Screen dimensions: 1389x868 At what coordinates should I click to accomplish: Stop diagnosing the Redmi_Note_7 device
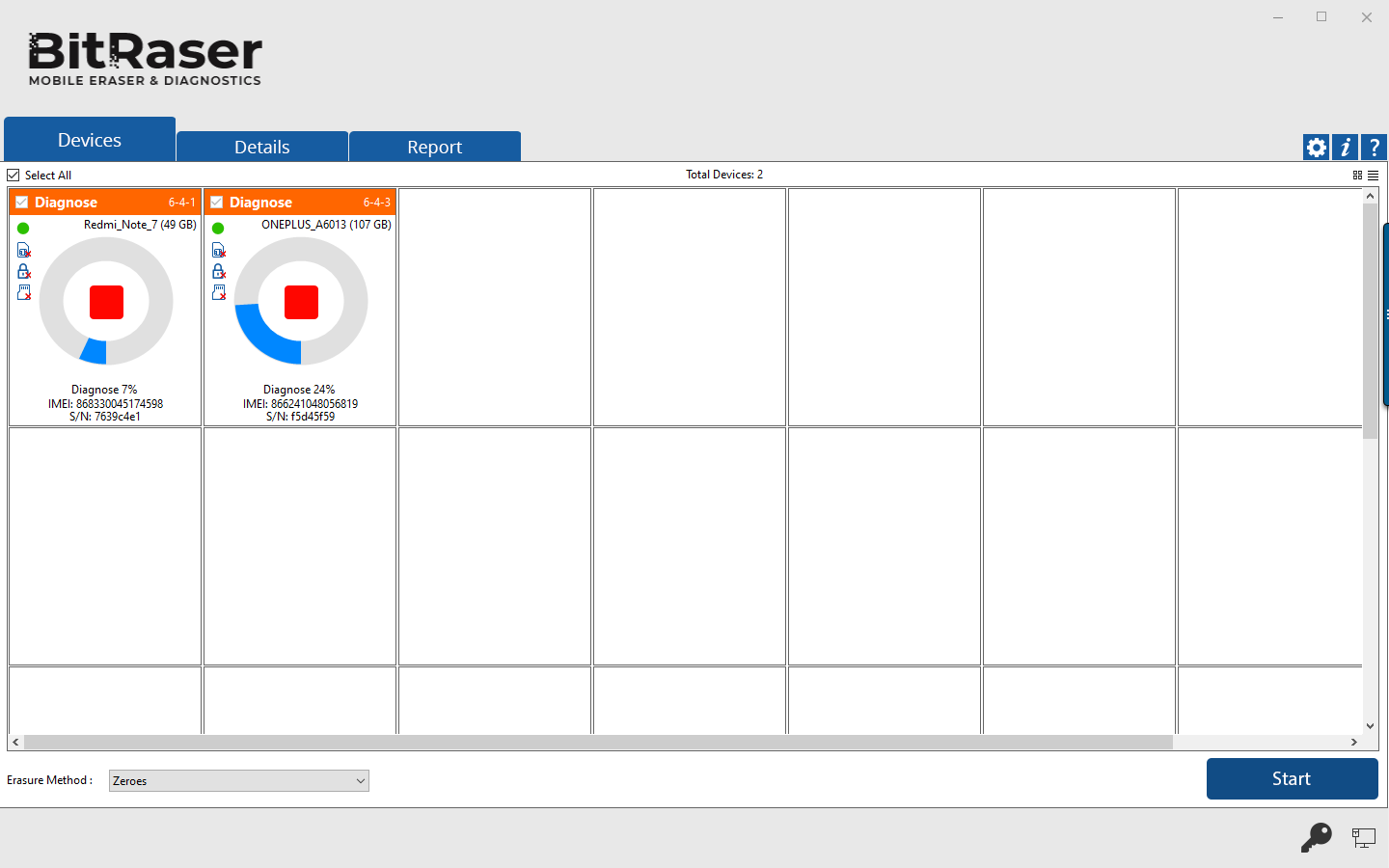106,302
